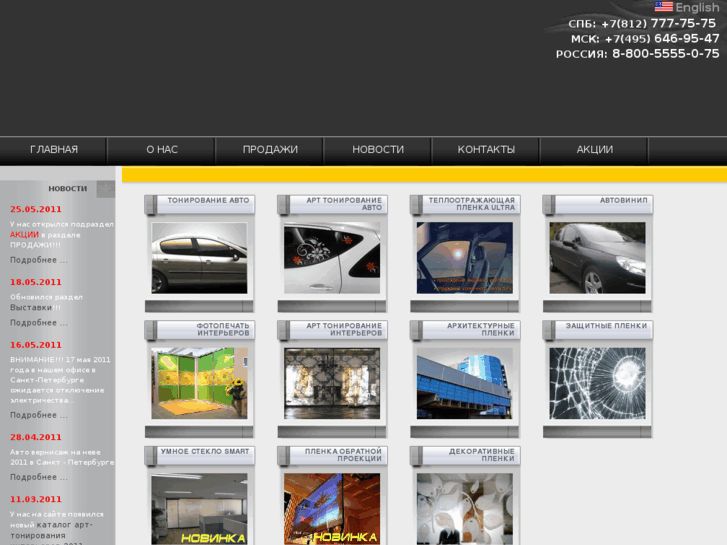Click the ТОНИРОВАНИЕ АВТО title link
The height and width of the screenshot is (545, 727).
[x=208, y=200]
